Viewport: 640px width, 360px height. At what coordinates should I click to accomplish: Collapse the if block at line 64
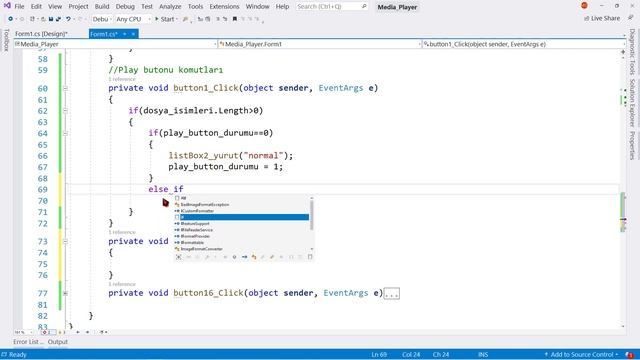65,133
